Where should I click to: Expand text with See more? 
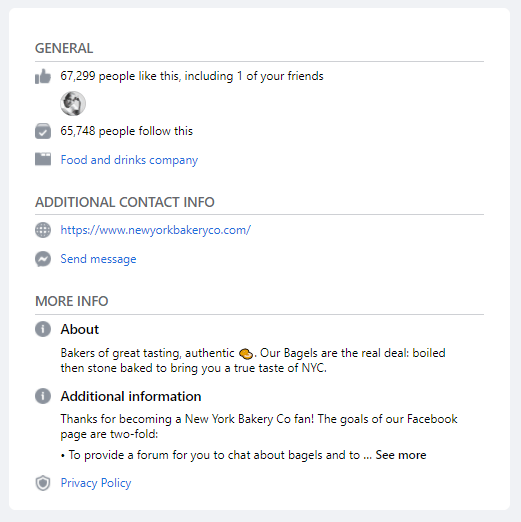(401, 455)
